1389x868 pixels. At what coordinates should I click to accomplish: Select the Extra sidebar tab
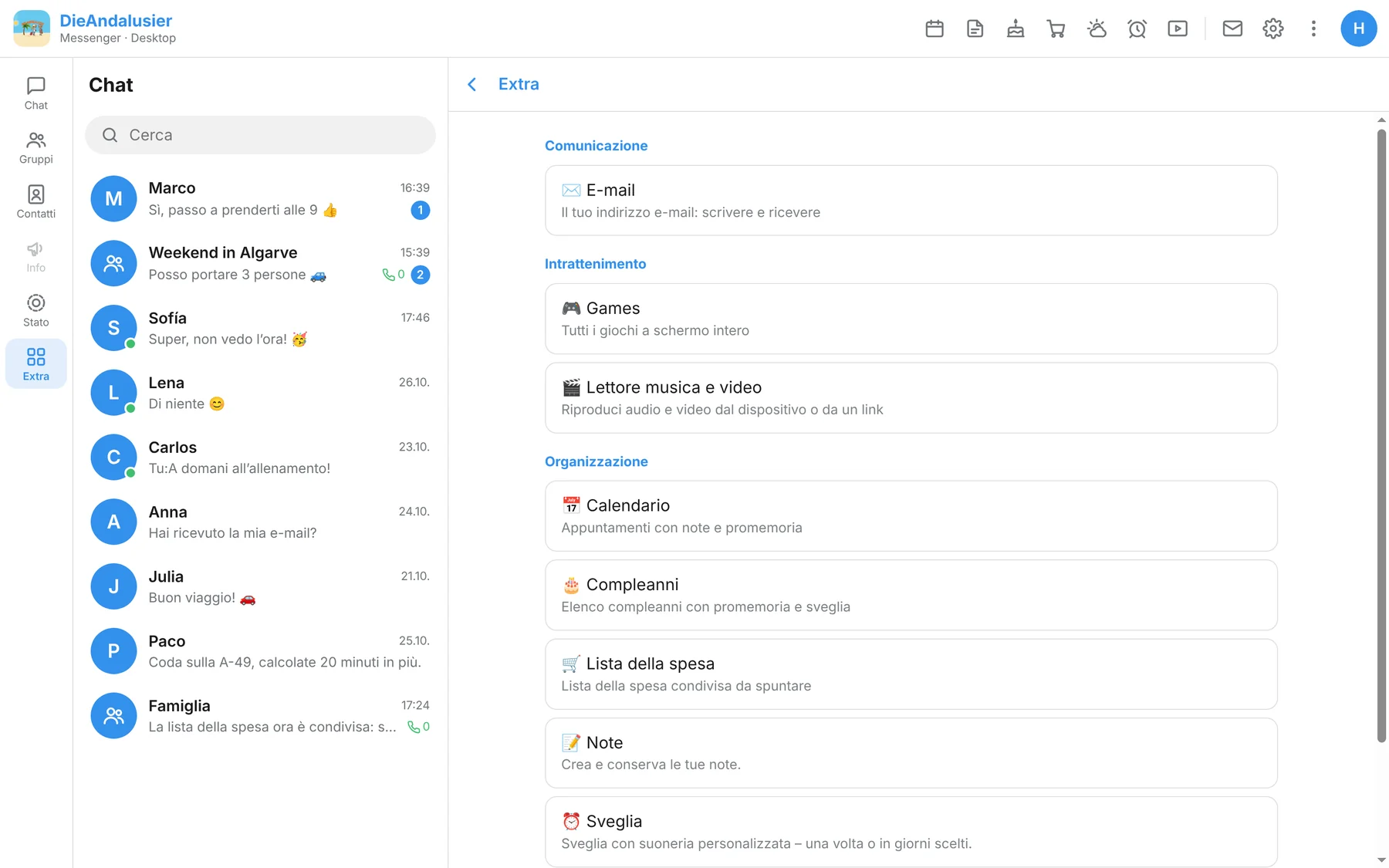[x=36, y=364]
